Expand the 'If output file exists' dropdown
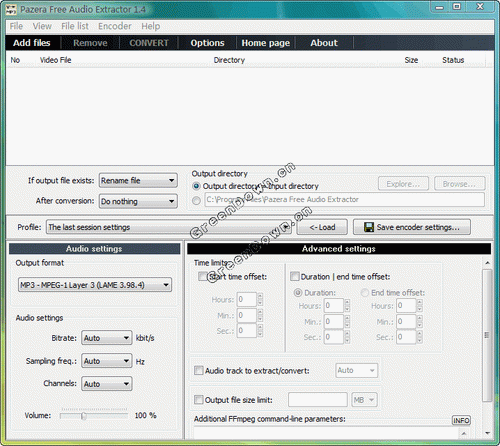 (x=138, y=181)
